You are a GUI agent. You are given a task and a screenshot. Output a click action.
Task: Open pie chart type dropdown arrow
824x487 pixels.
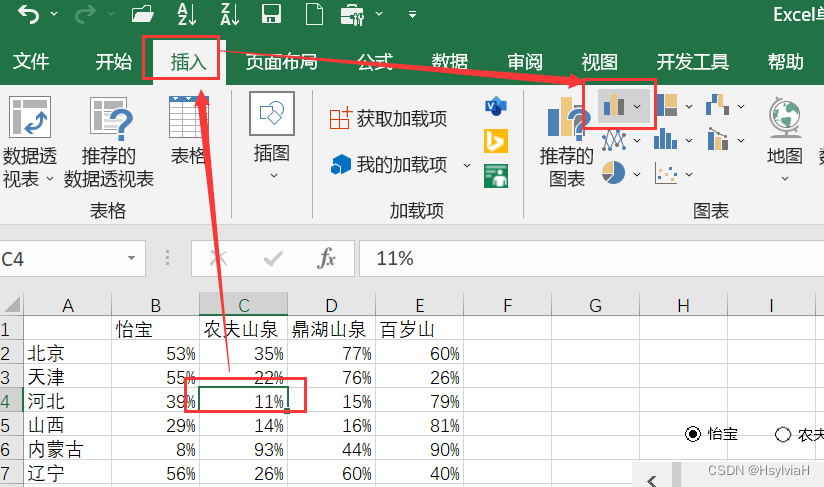[637, 174]
